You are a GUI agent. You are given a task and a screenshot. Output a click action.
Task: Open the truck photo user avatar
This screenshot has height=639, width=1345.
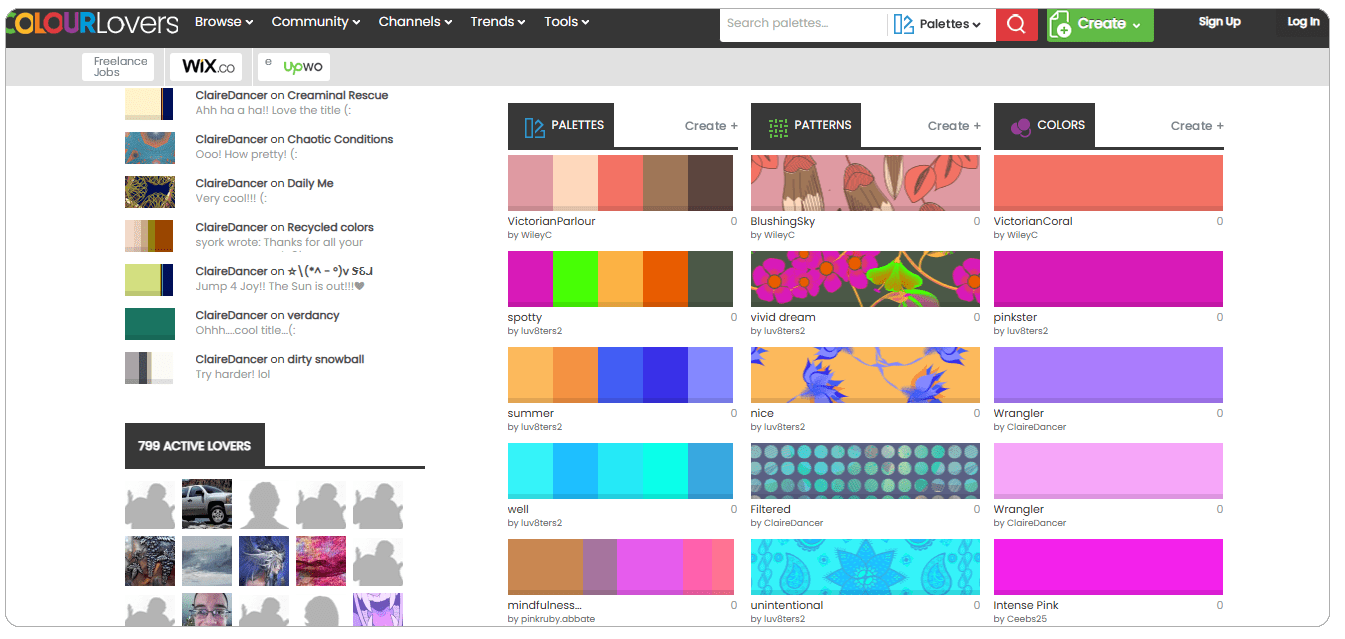207,504
